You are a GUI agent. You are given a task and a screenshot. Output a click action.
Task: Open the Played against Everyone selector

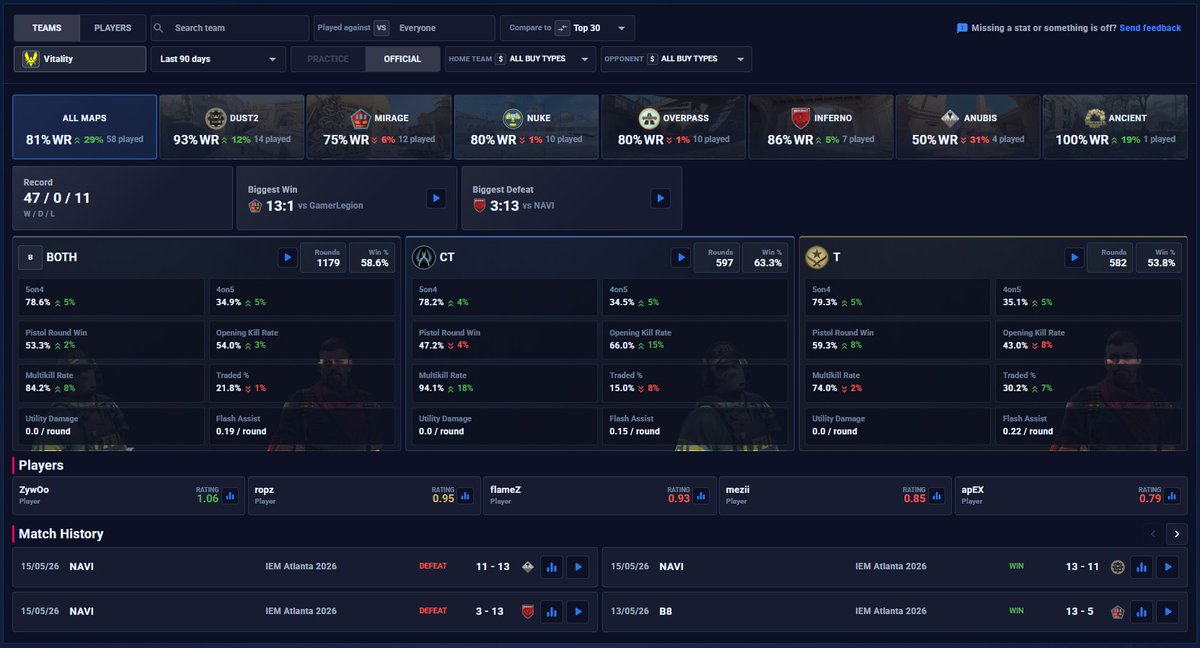point(404,28)
